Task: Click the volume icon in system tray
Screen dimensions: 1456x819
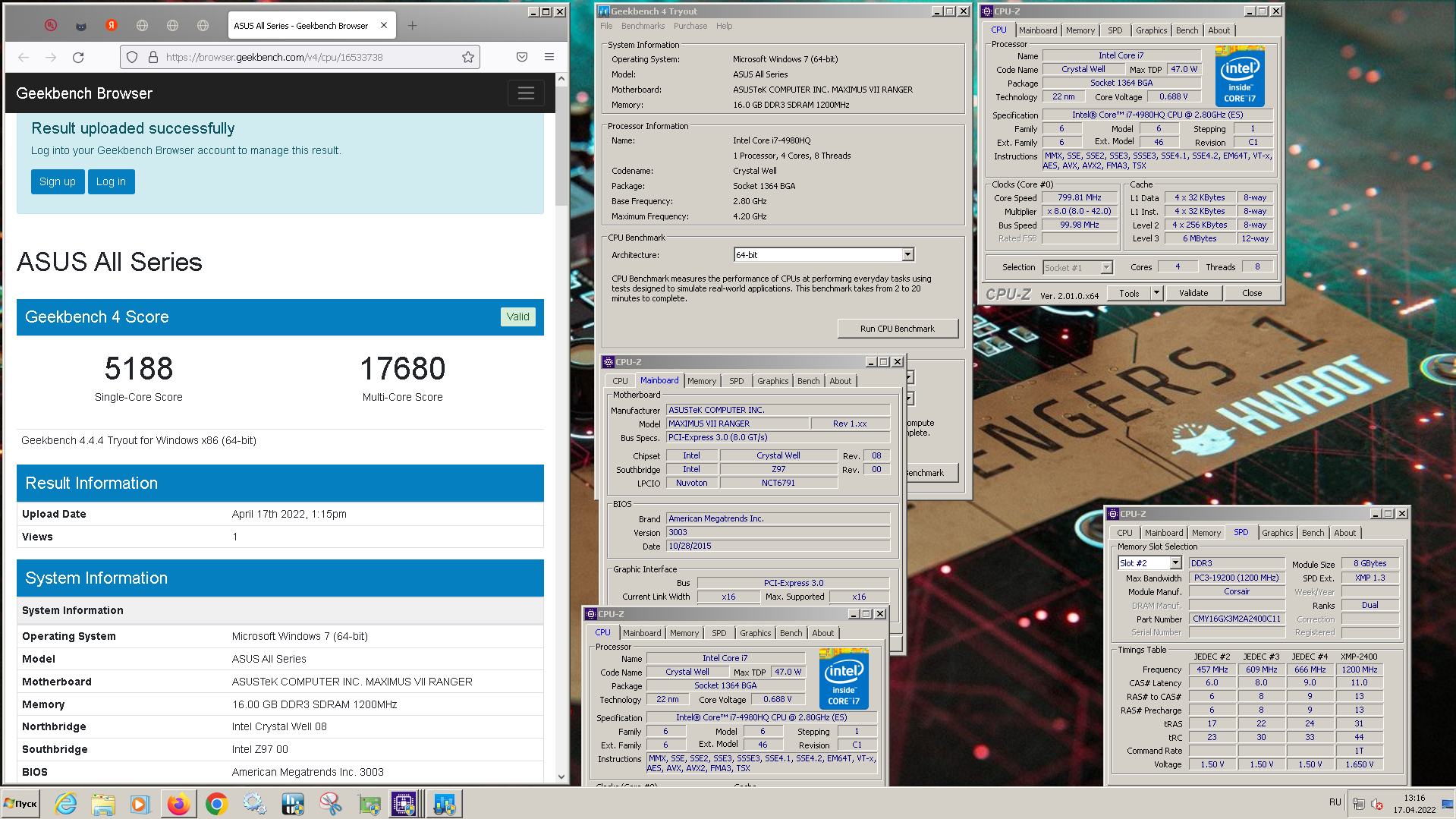Action: (1377, 804)
